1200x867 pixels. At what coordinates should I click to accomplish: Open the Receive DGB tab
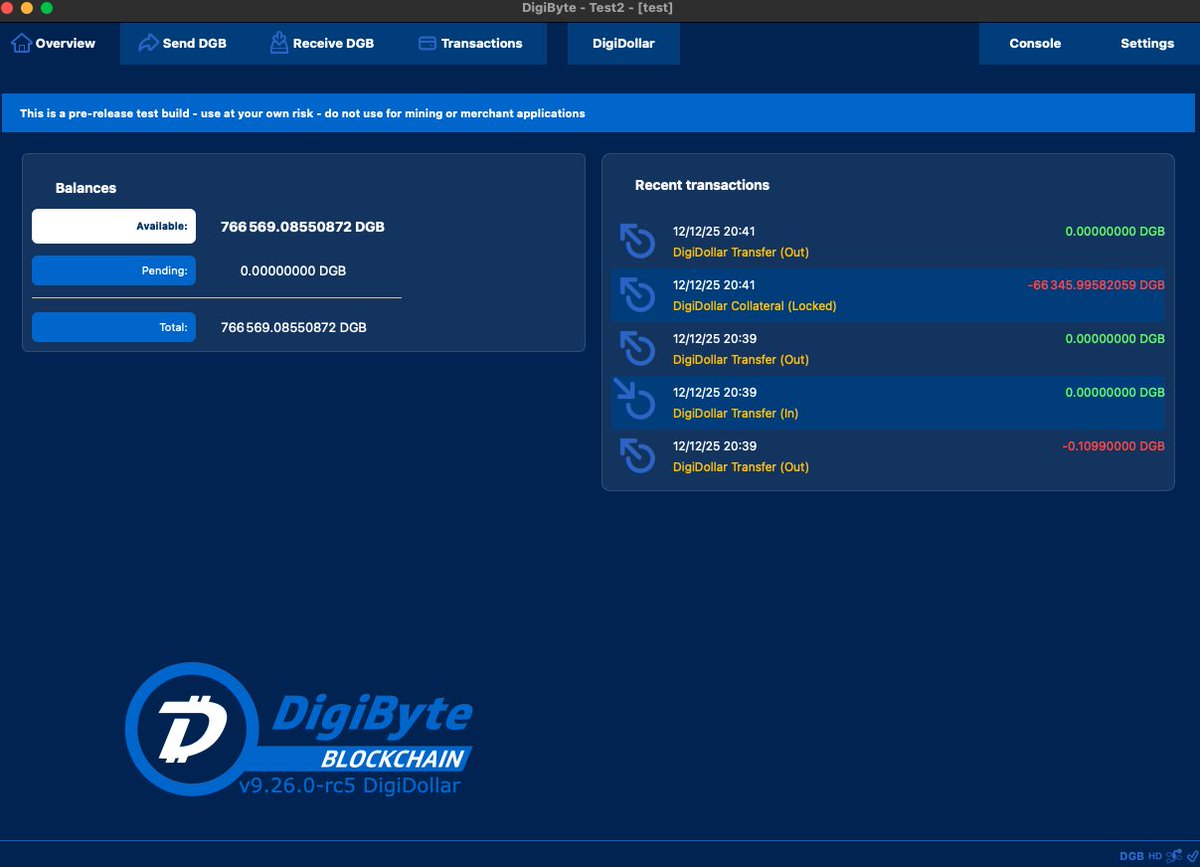point(320,43)
